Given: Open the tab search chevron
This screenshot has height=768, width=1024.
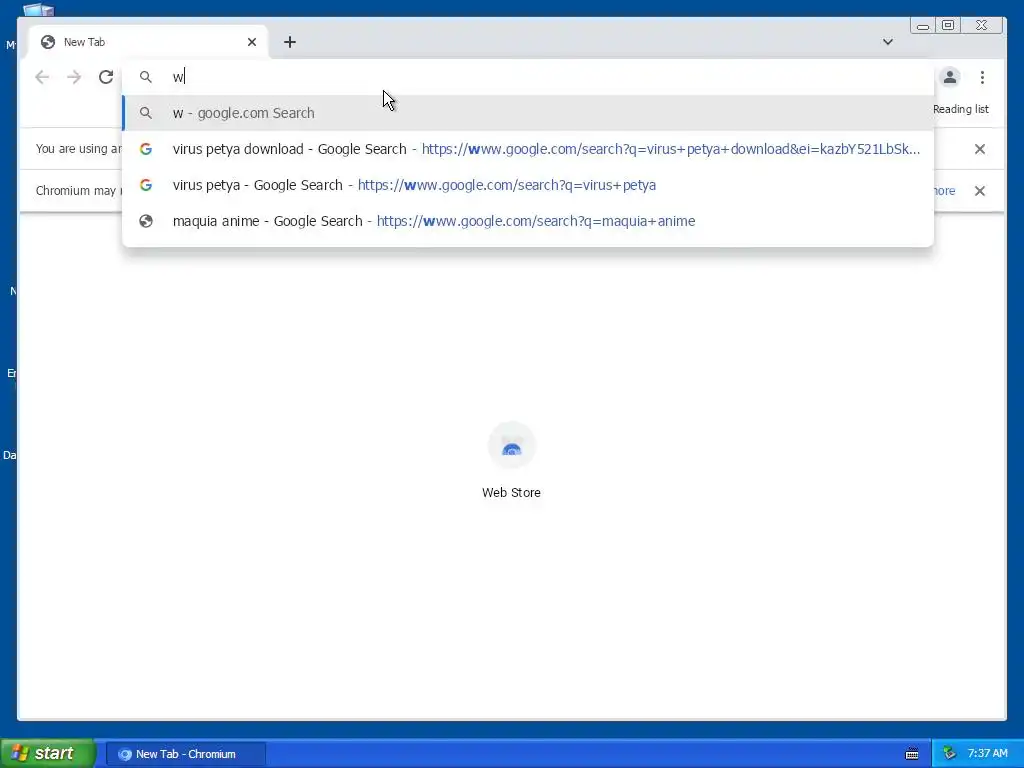Looking at the screenshot, I should 888,42.
